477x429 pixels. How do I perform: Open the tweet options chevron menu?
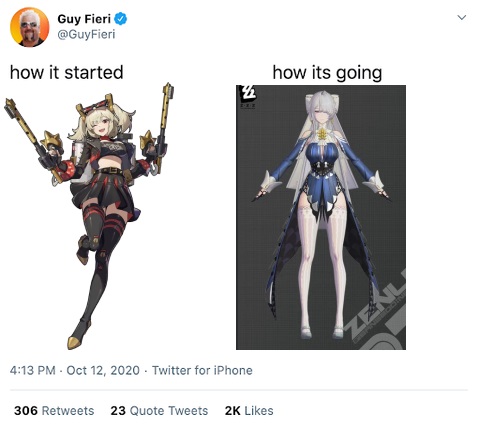pyautogui.click(x=462, y=17)
